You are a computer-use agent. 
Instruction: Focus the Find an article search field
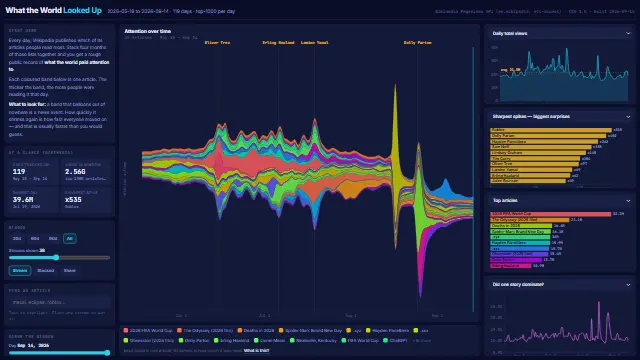click(60, 302)
